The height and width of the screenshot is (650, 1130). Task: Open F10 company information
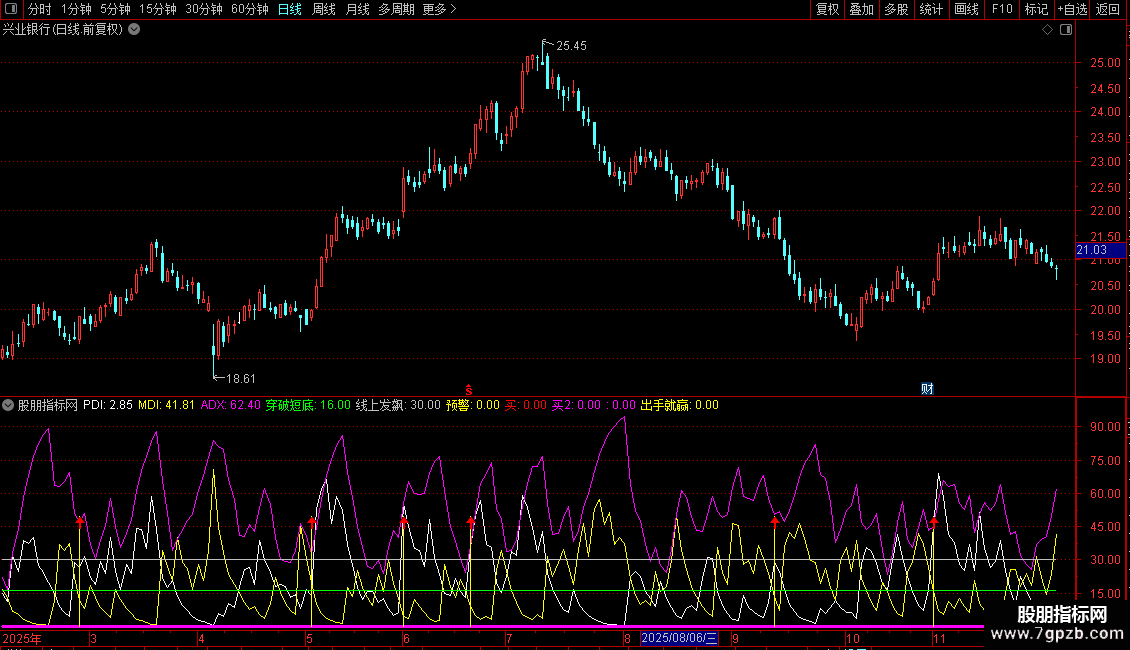click(x=1001, y=10)
